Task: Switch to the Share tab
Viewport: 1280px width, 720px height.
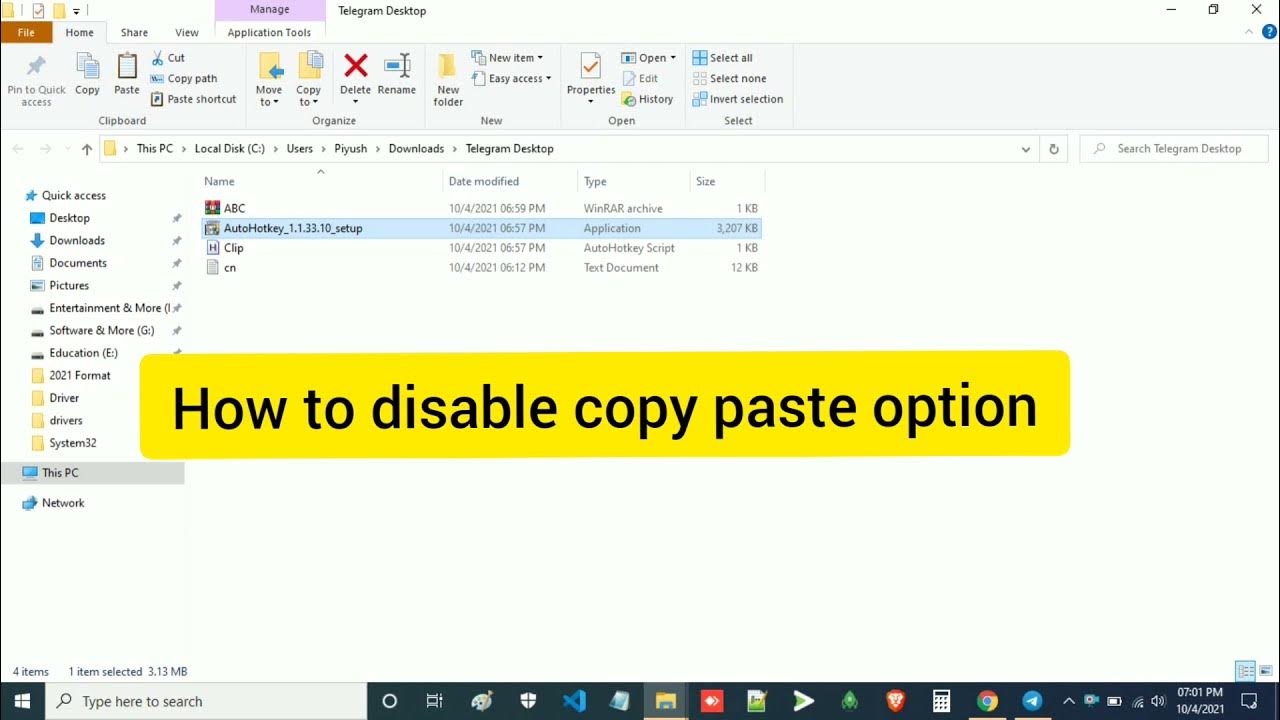Action: click(x=134, y=33)
